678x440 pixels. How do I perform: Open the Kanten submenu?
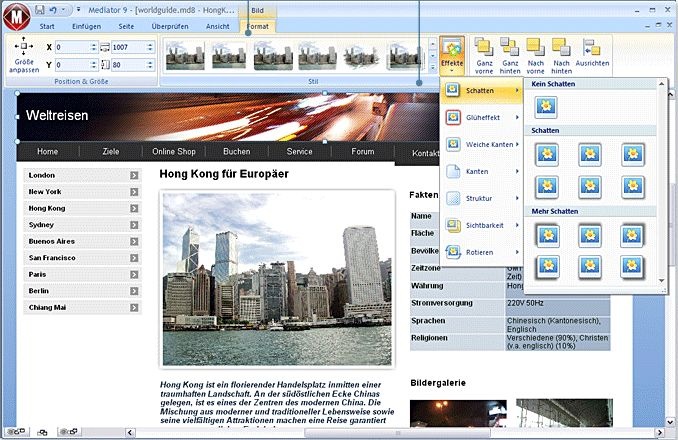[x=482, y=172]
